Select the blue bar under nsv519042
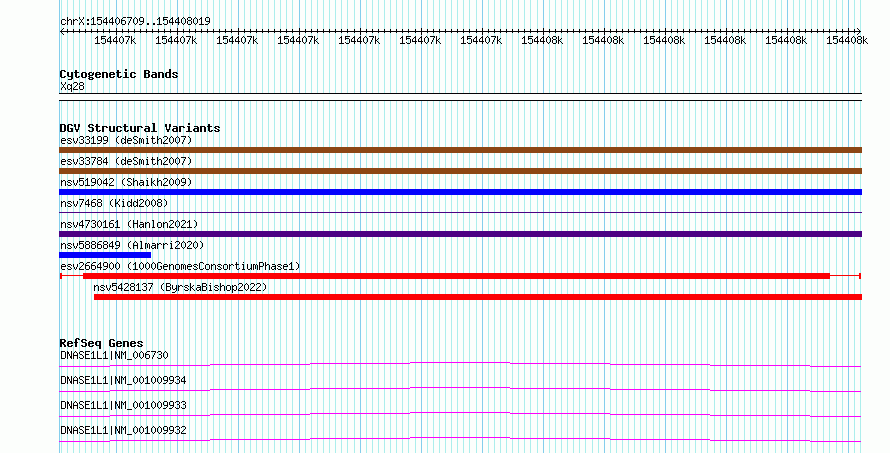890x453 pixels. [x=460, y=192]
